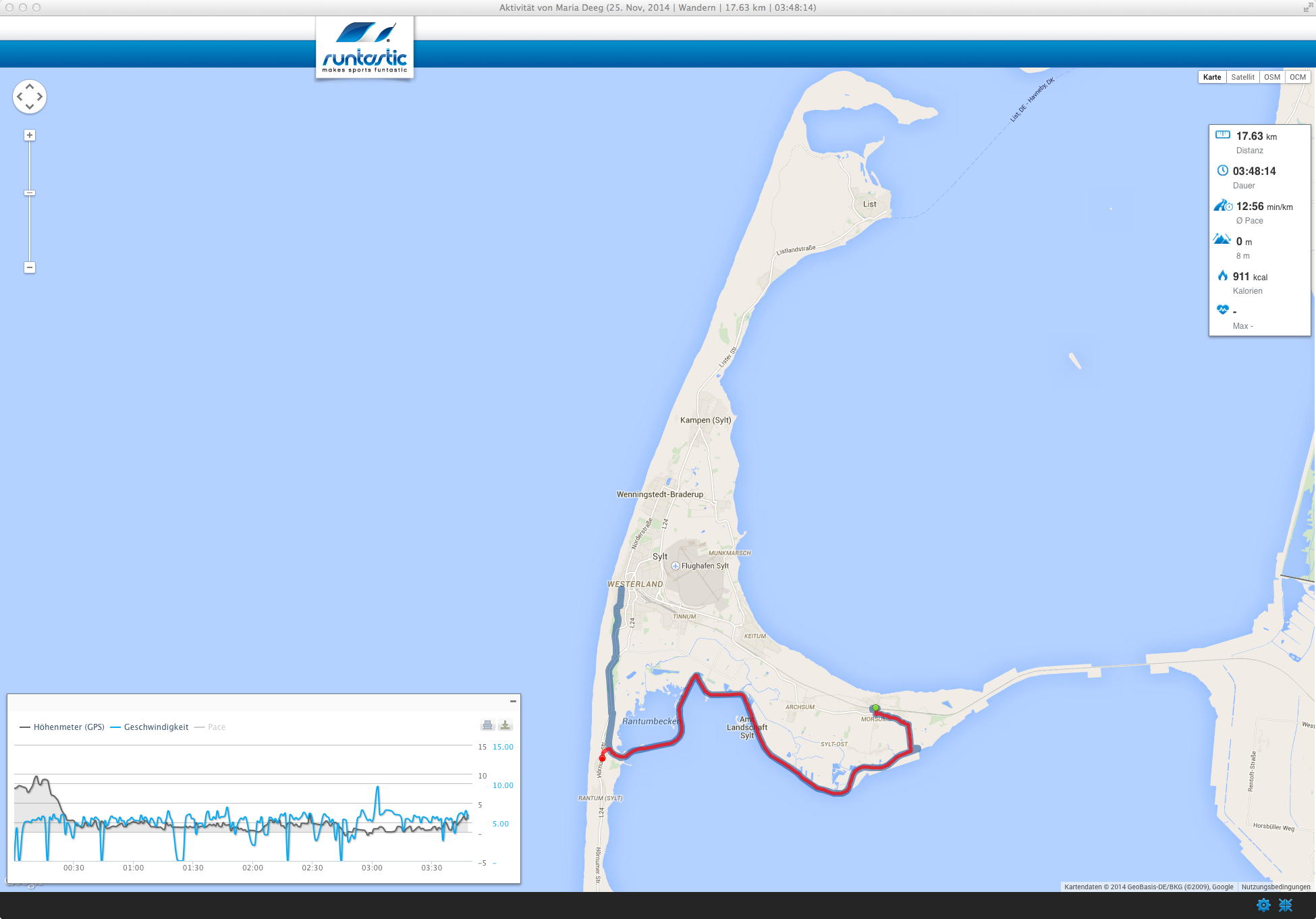Open settings via the gear icon

(x=1263, y=905)
